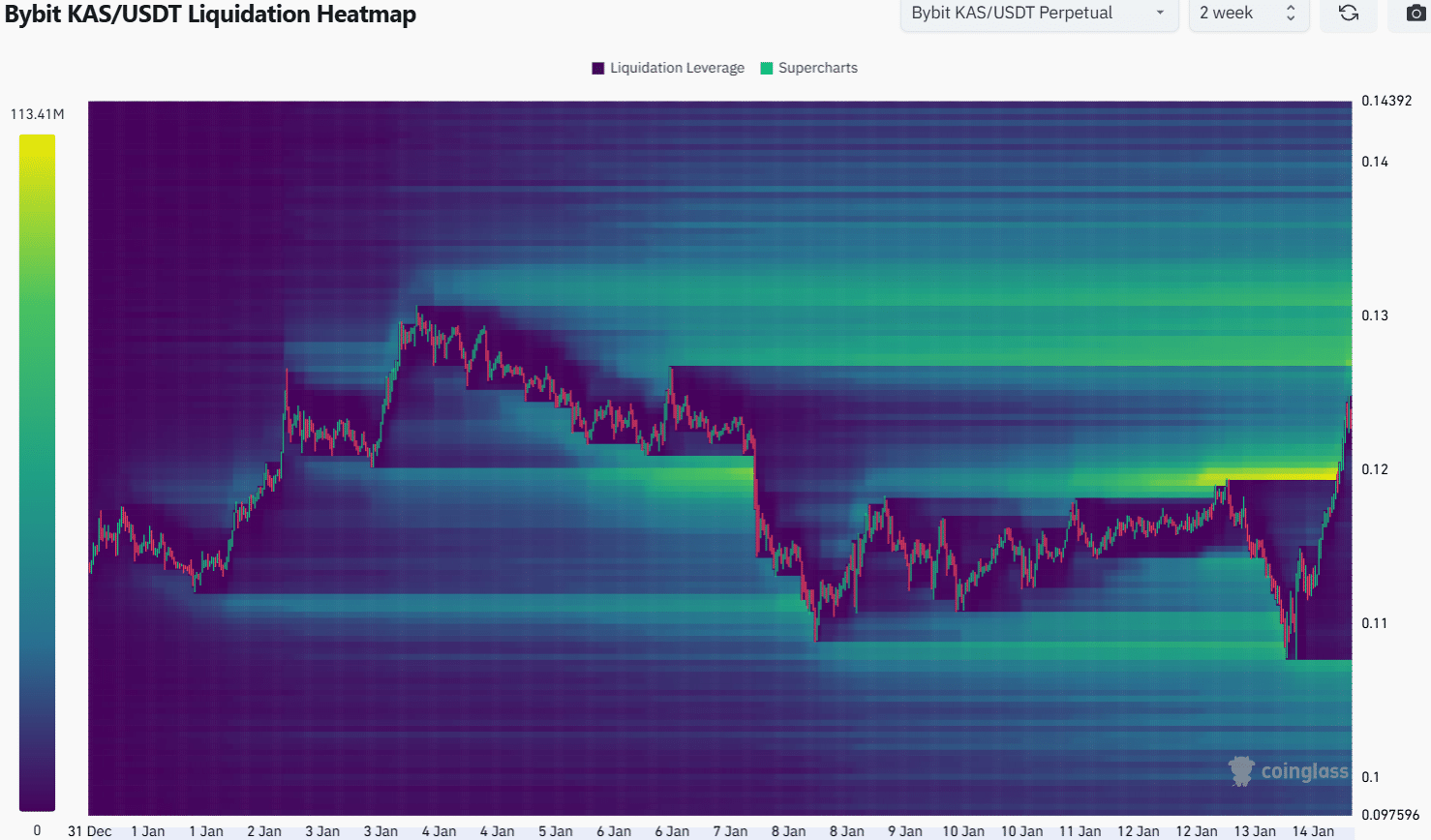Click the 9 Jan date label
This screenshot has width=1431, height=840.
[x=905, y=831]
